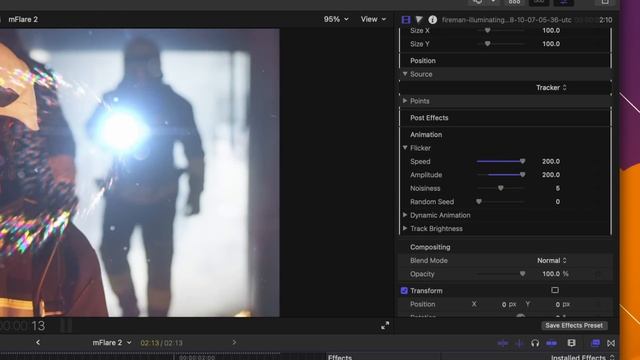Viewport: 640px width, 360px height.
Task: Click the fireman-illuminating clip name
Action: [507, 20]
